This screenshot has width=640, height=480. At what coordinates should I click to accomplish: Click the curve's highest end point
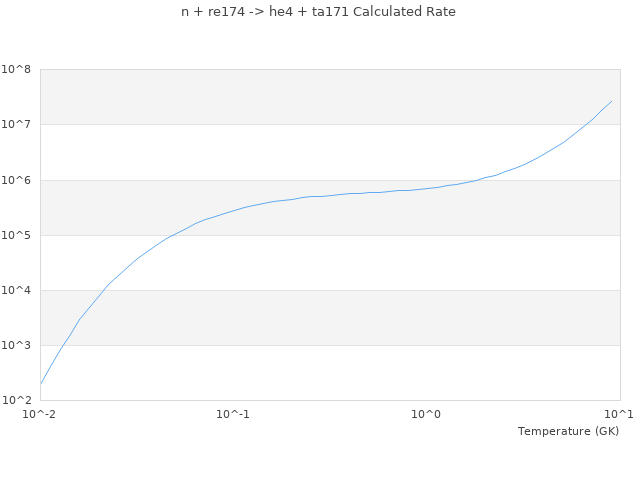coord(611,101)
